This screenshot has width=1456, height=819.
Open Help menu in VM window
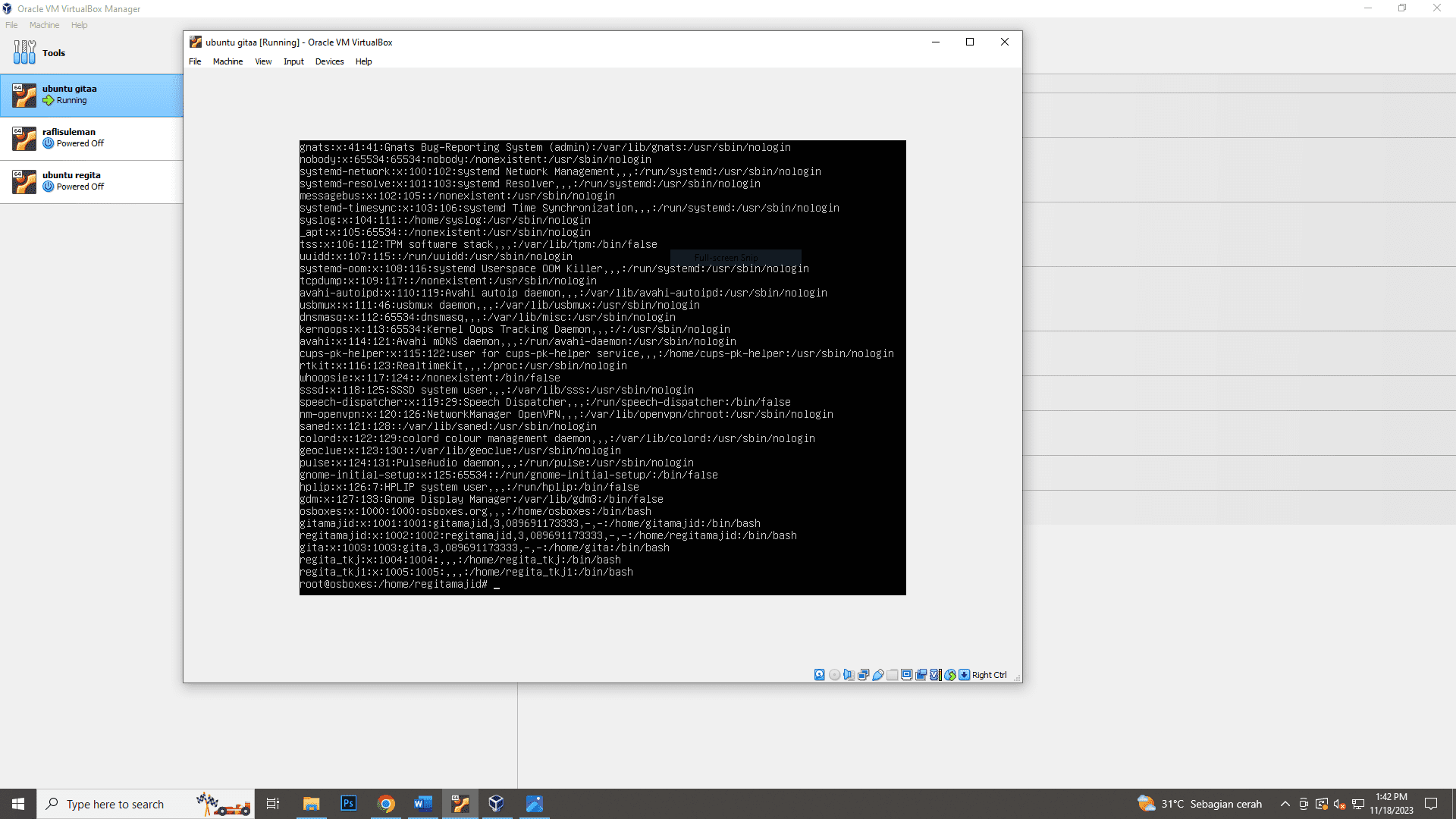click(363, 61)
